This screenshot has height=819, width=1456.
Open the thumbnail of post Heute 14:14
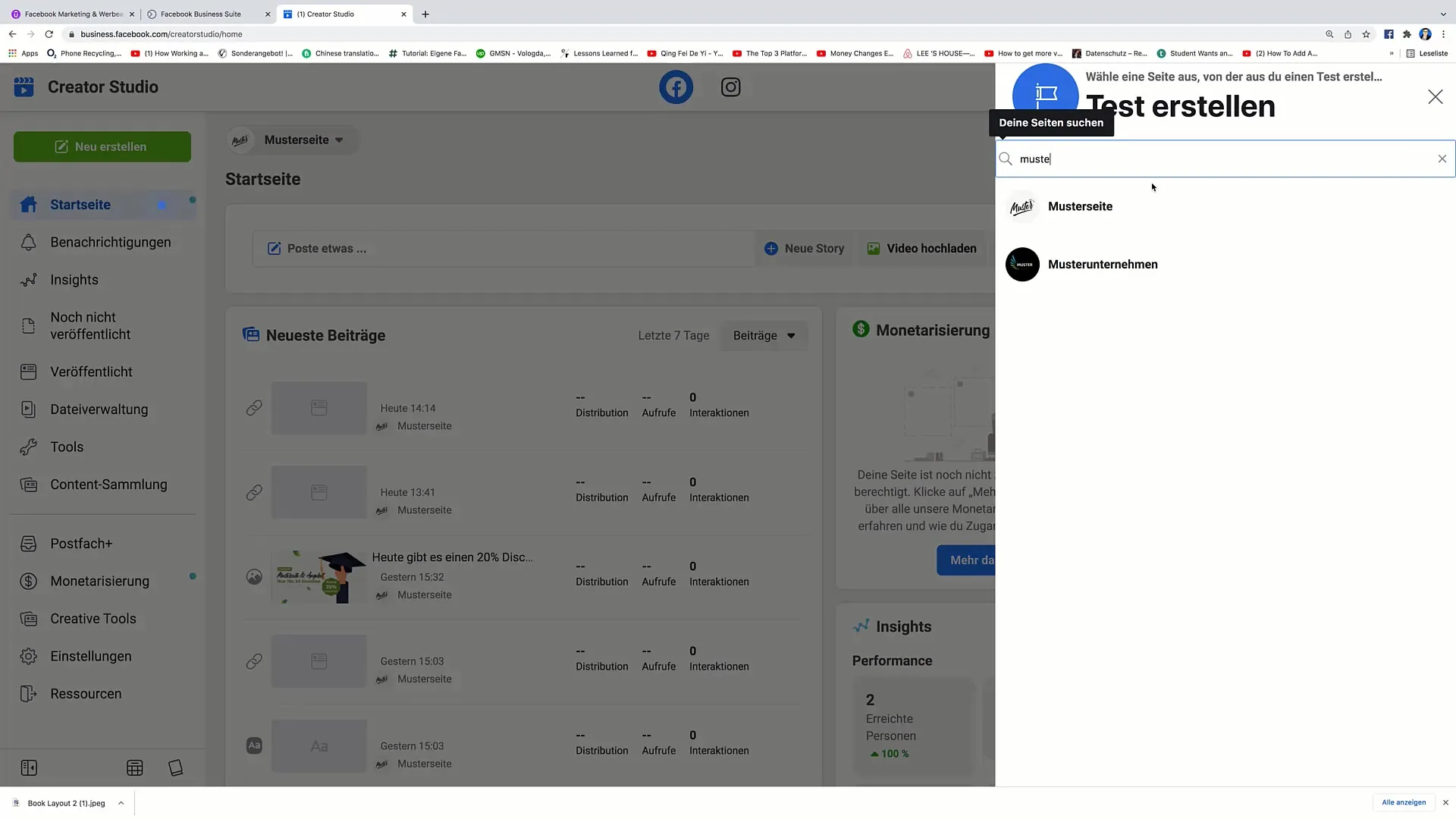pos(319,408)
